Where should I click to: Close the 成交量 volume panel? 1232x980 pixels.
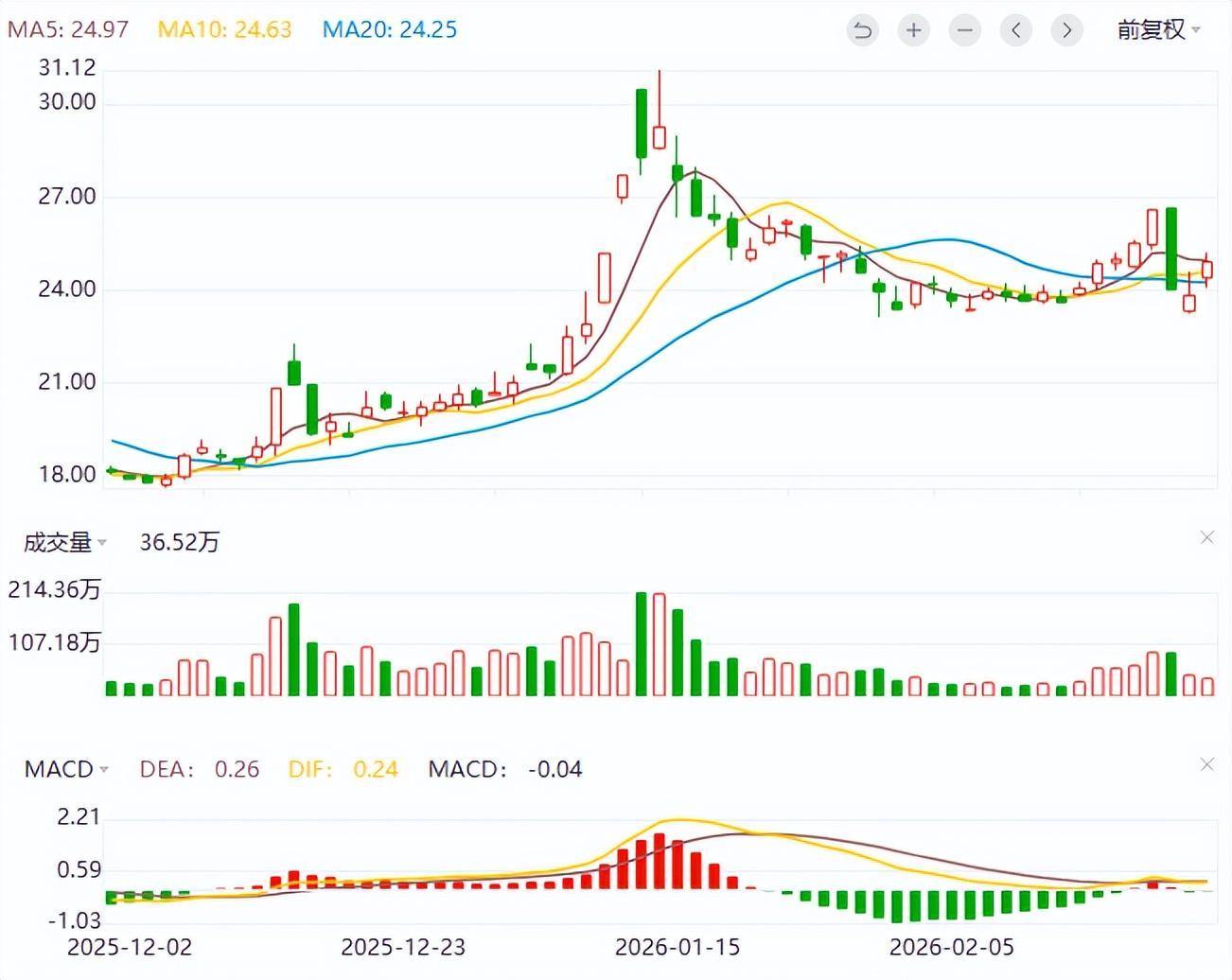1206,537
